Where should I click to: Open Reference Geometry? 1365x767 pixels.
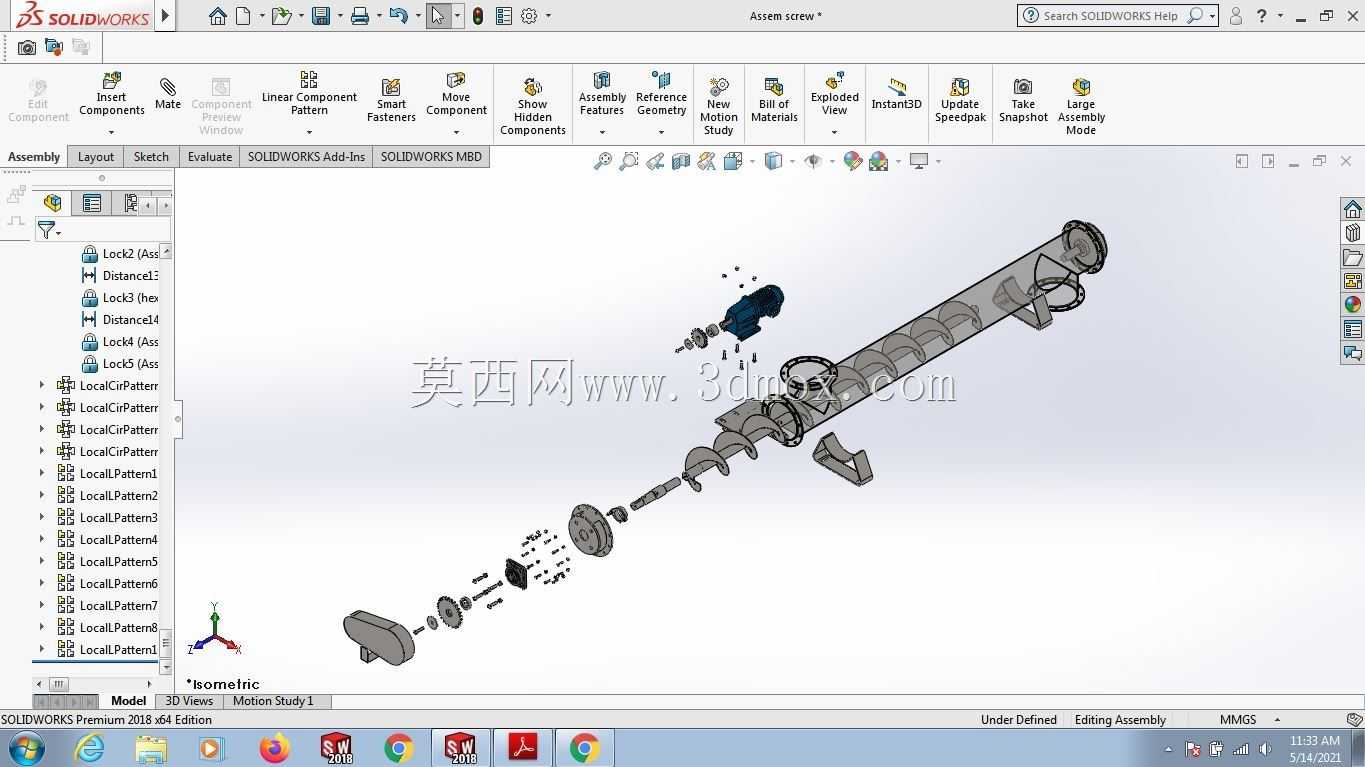pyautogui.click(x=661, y=93)
